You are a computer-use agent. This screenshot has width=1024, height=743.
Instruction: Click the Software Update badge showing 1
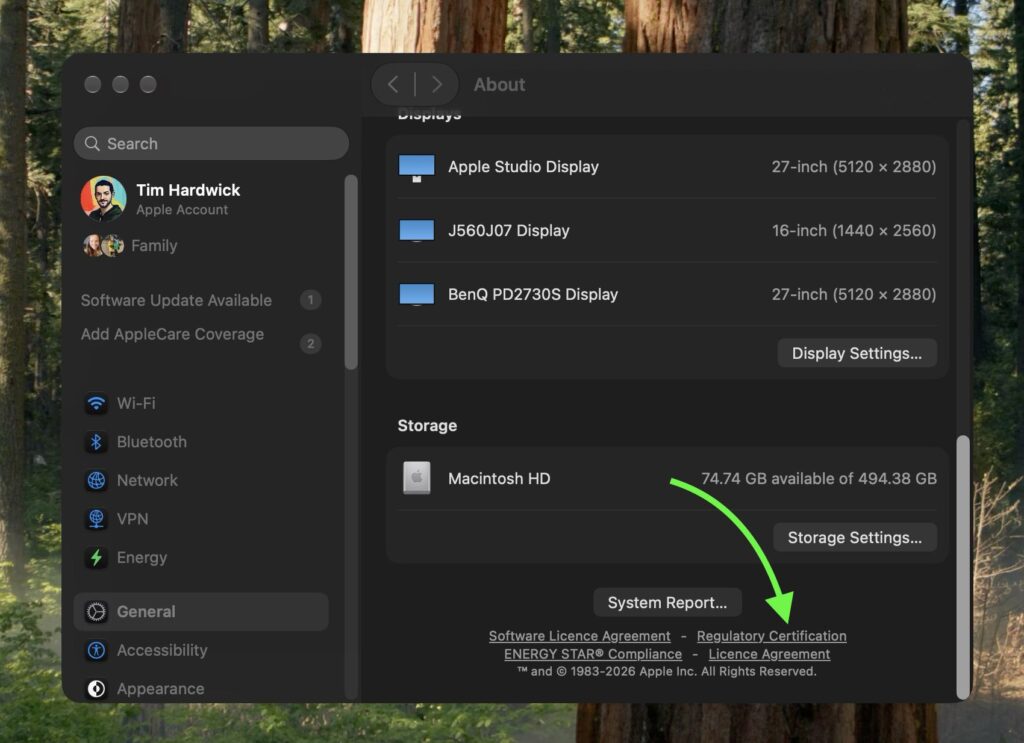(310, 300)
